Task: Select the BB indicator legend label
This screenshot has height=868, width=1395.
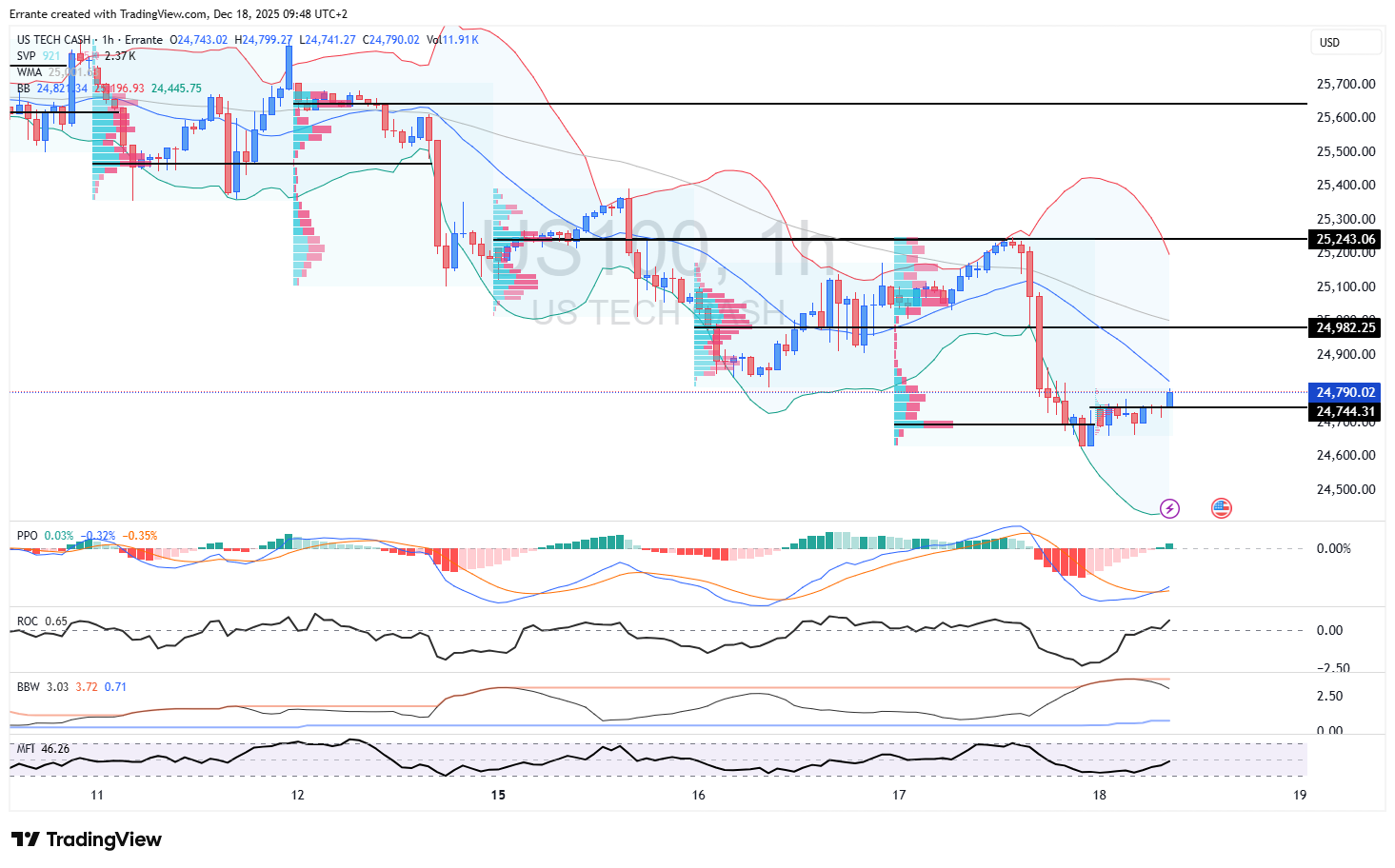Action: pyautogui.click(x=23, y=89)
